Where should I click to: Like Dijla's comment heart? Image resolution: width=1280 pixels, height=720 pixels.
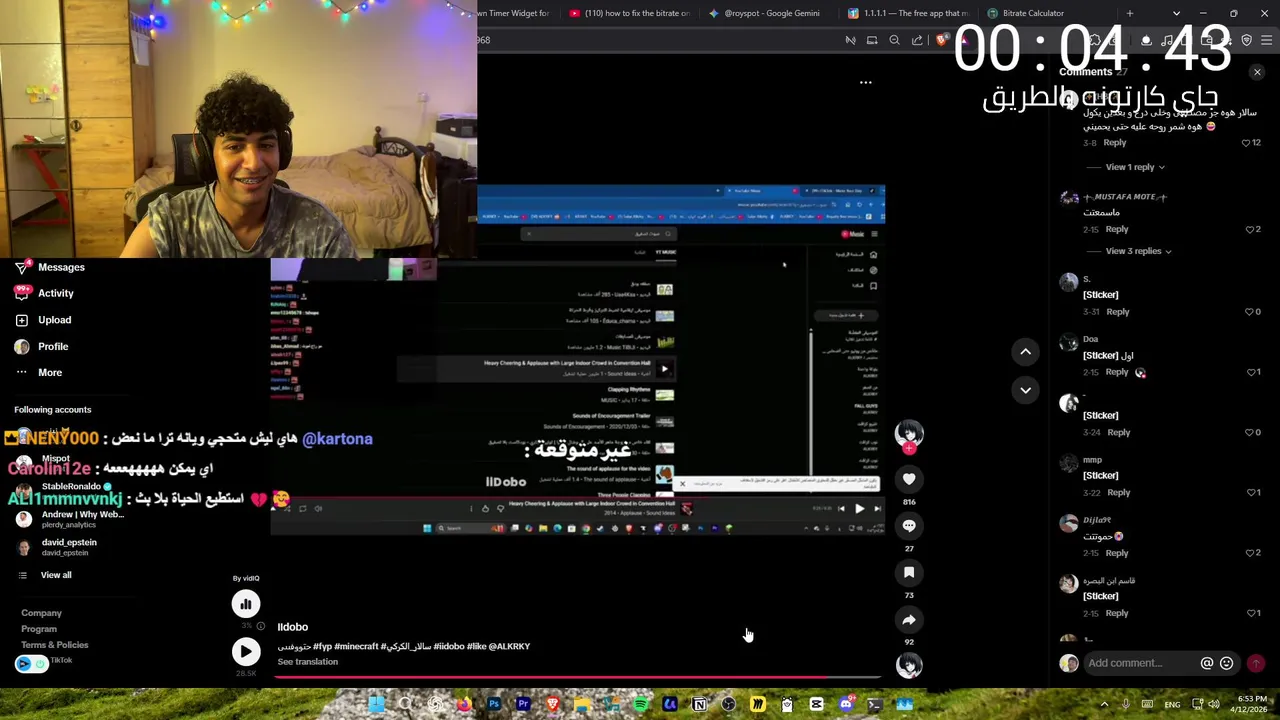1249,553
